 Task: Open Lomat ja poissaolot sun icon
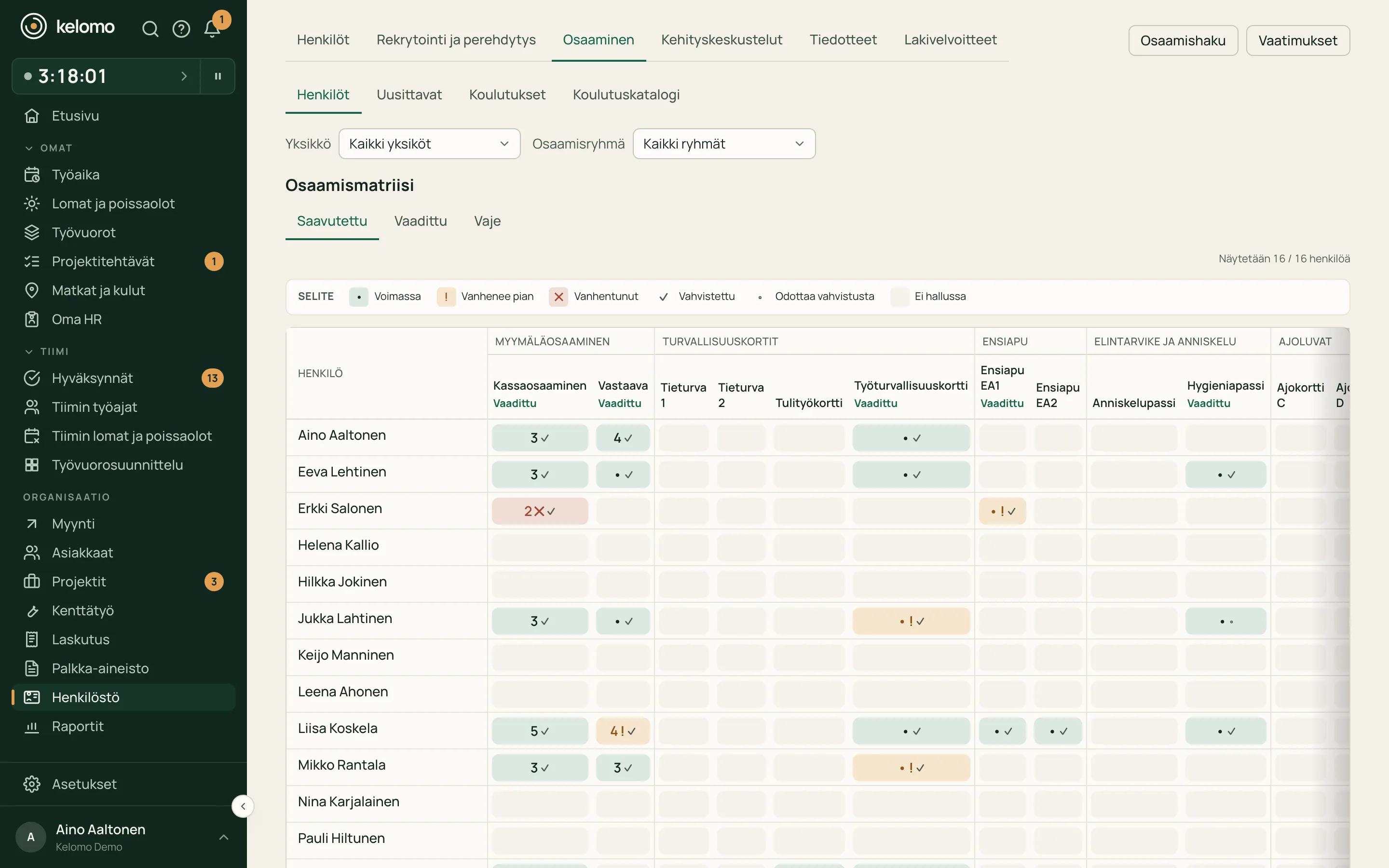32,204
